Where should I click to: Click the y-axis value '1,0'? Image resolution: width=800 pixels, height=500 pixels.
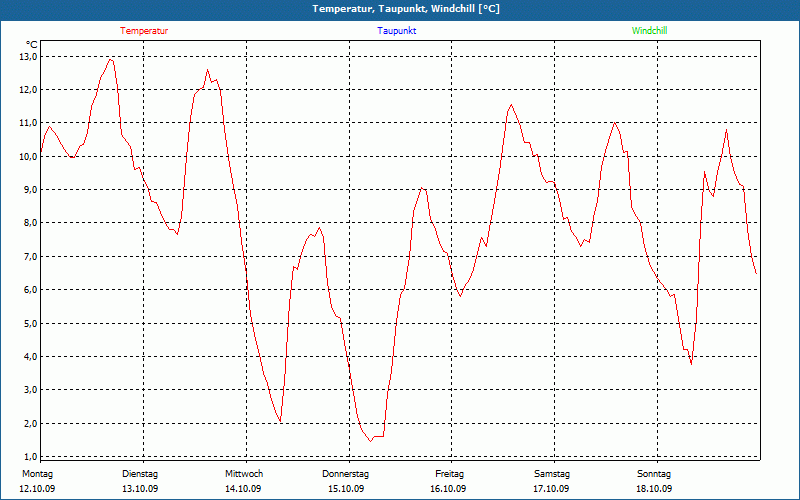30,457
